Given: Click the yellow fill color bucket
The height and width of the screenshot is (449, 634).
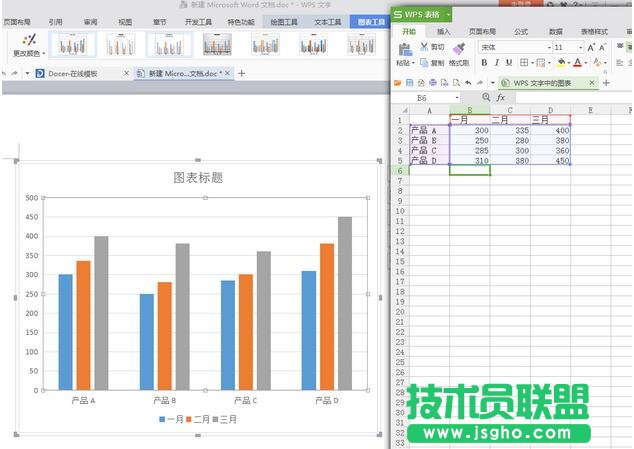Looking at the screenshot, I should point(561,63).
